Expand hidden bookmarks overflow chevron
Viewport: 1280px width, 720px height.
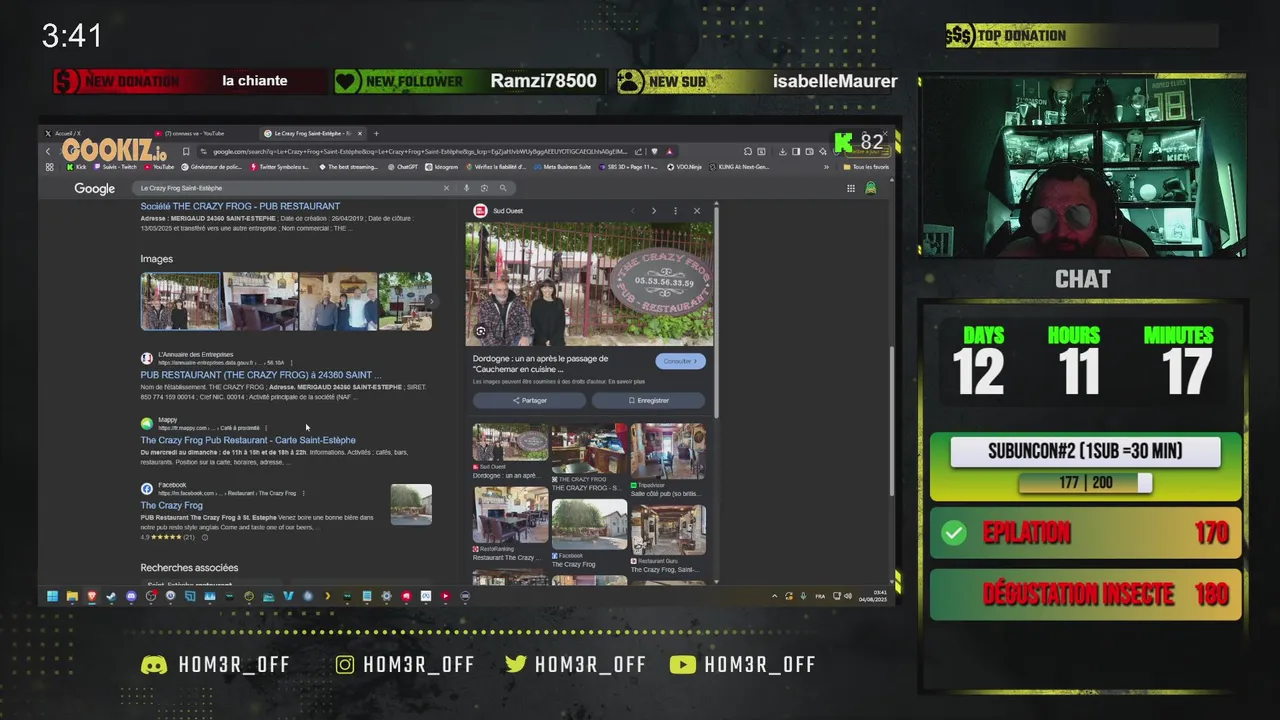pyautogui.click(x=826, y=167)
